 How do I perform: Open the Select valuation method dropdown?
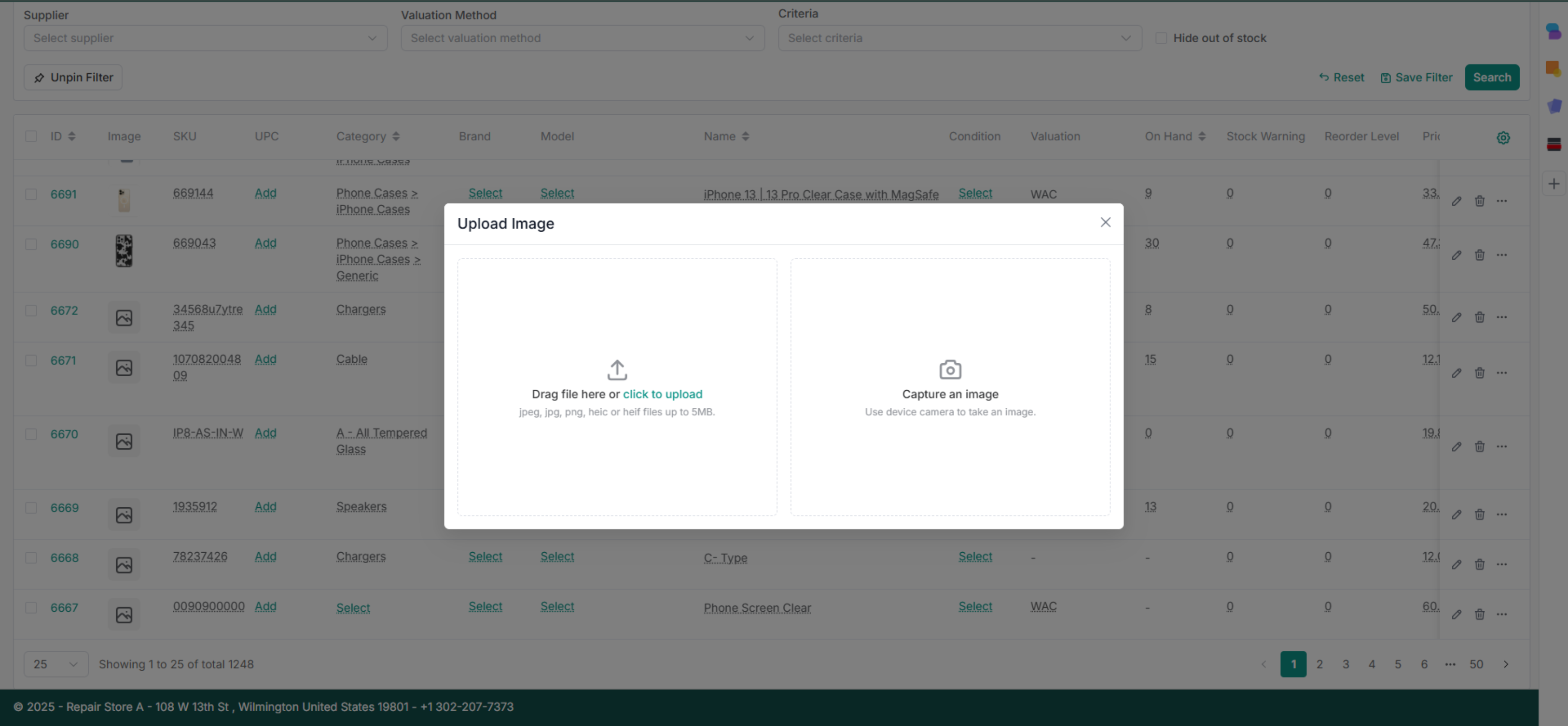coord(583,39)
